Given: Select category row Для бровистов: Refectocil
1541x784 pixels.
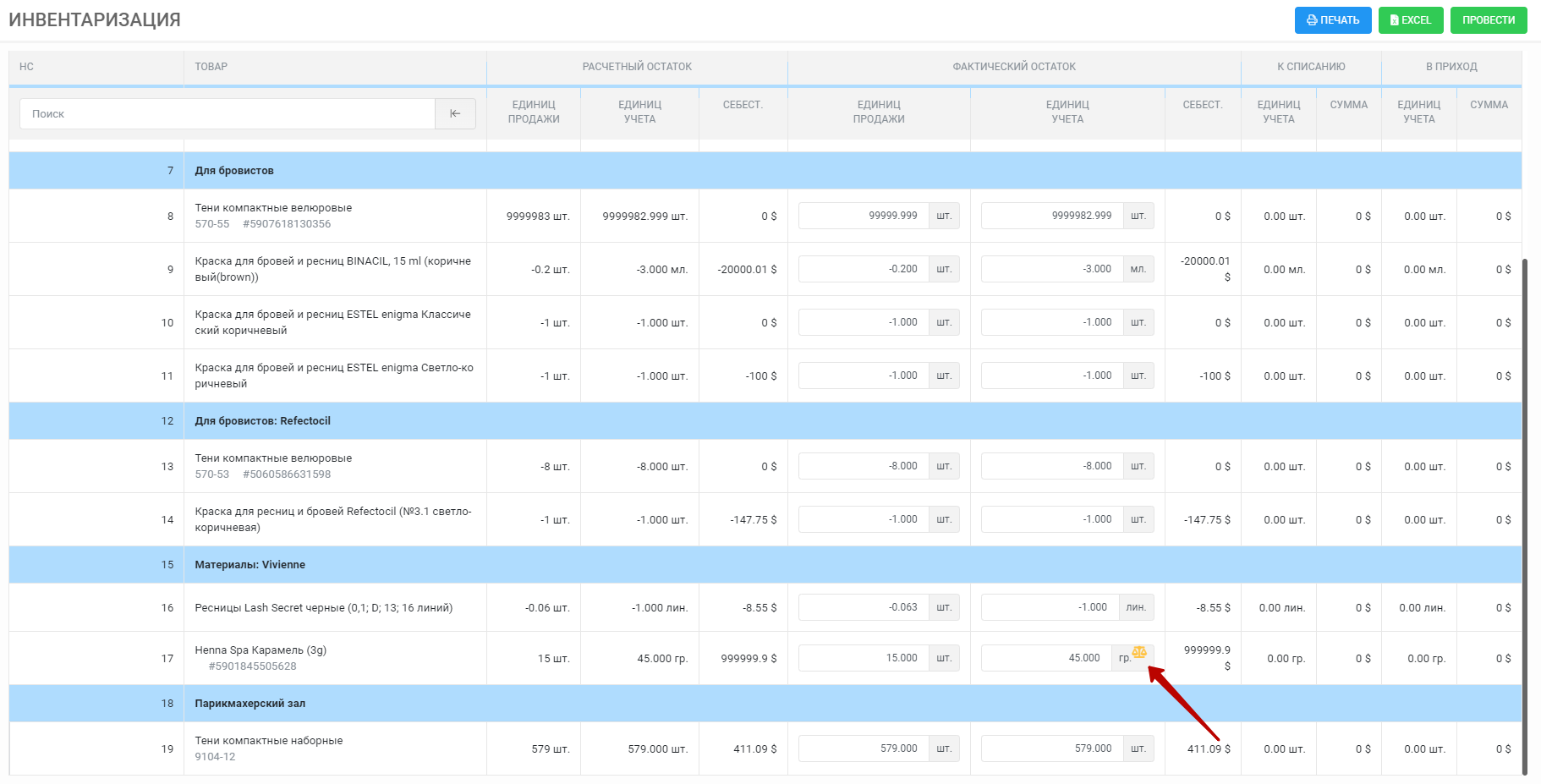Looking at the screenshot, I should click(x=765, y=421).
